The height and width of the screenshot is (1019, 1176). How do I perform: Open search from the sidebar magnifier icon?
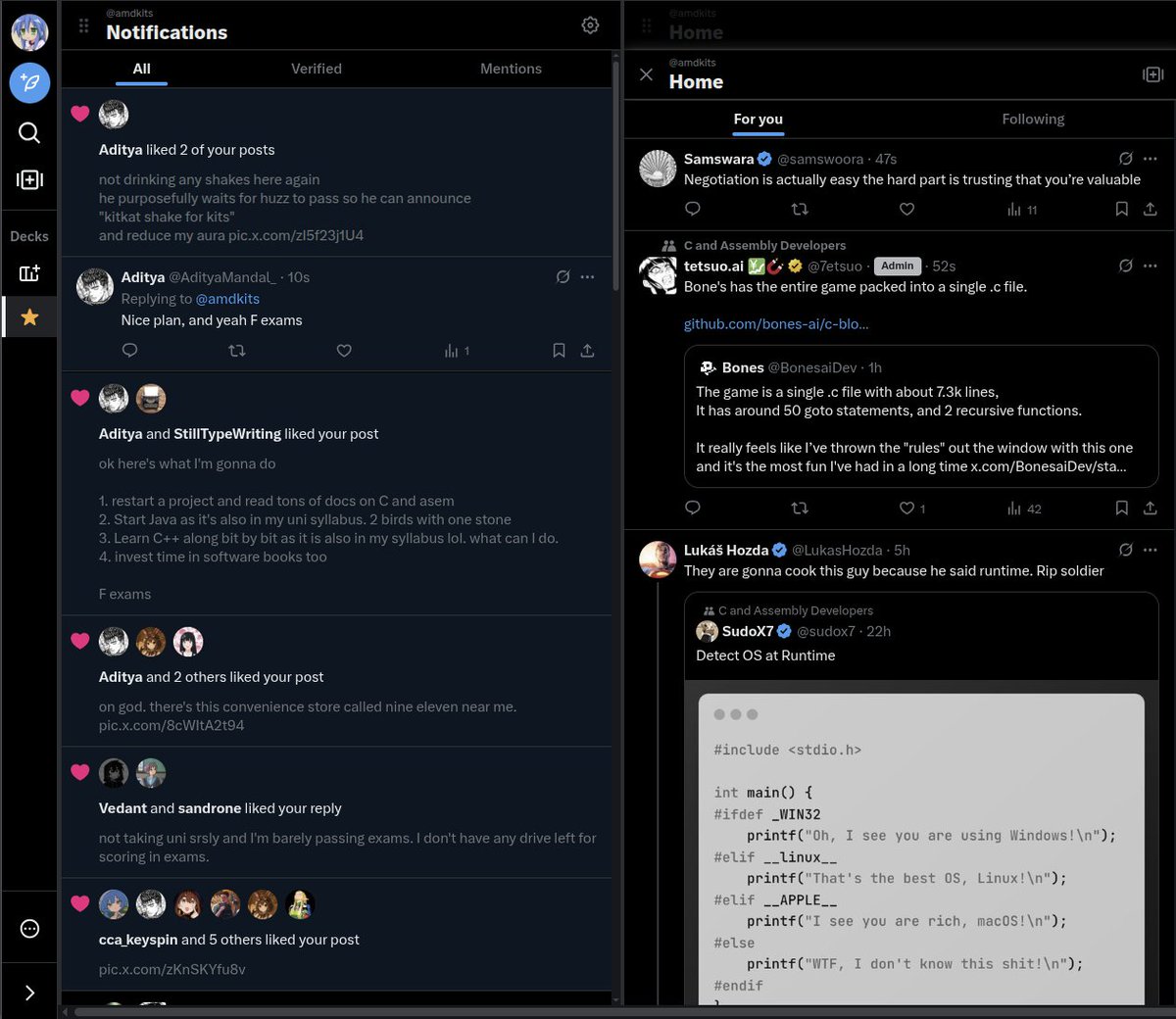tap(29, 132)
